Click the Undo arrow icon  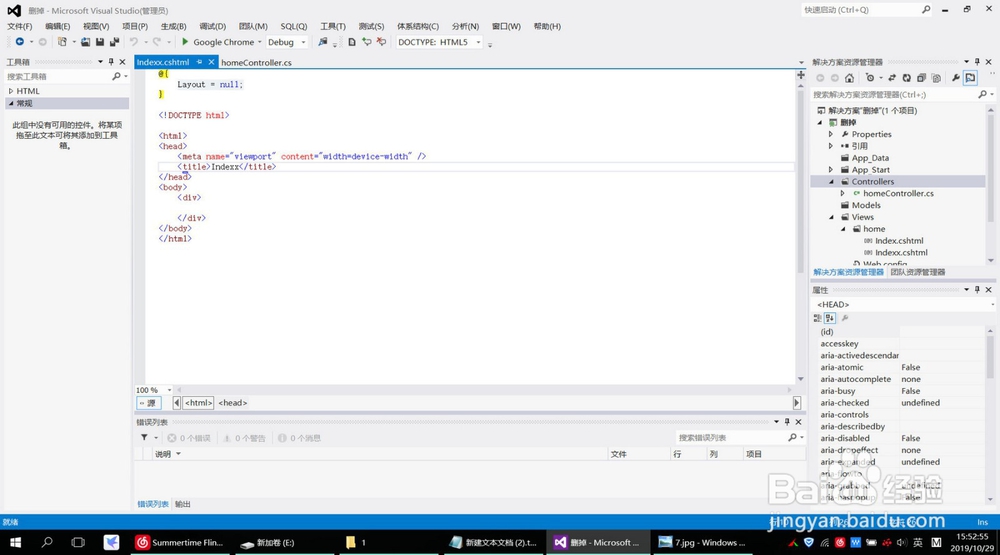[x=134, y=42]
